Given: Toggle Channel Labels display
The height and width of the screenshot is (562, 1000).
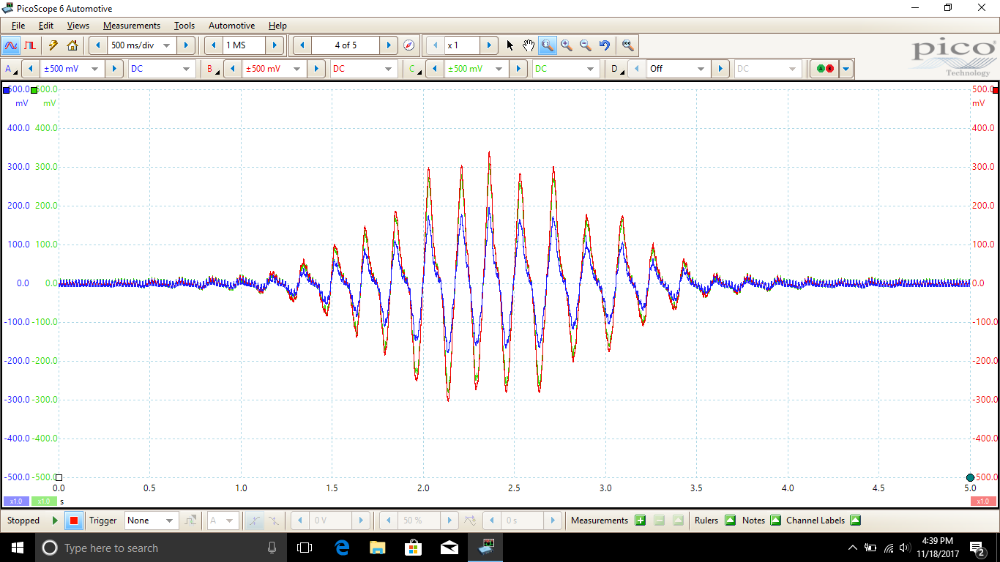Looking at the screenshot, I should point(855,520).
